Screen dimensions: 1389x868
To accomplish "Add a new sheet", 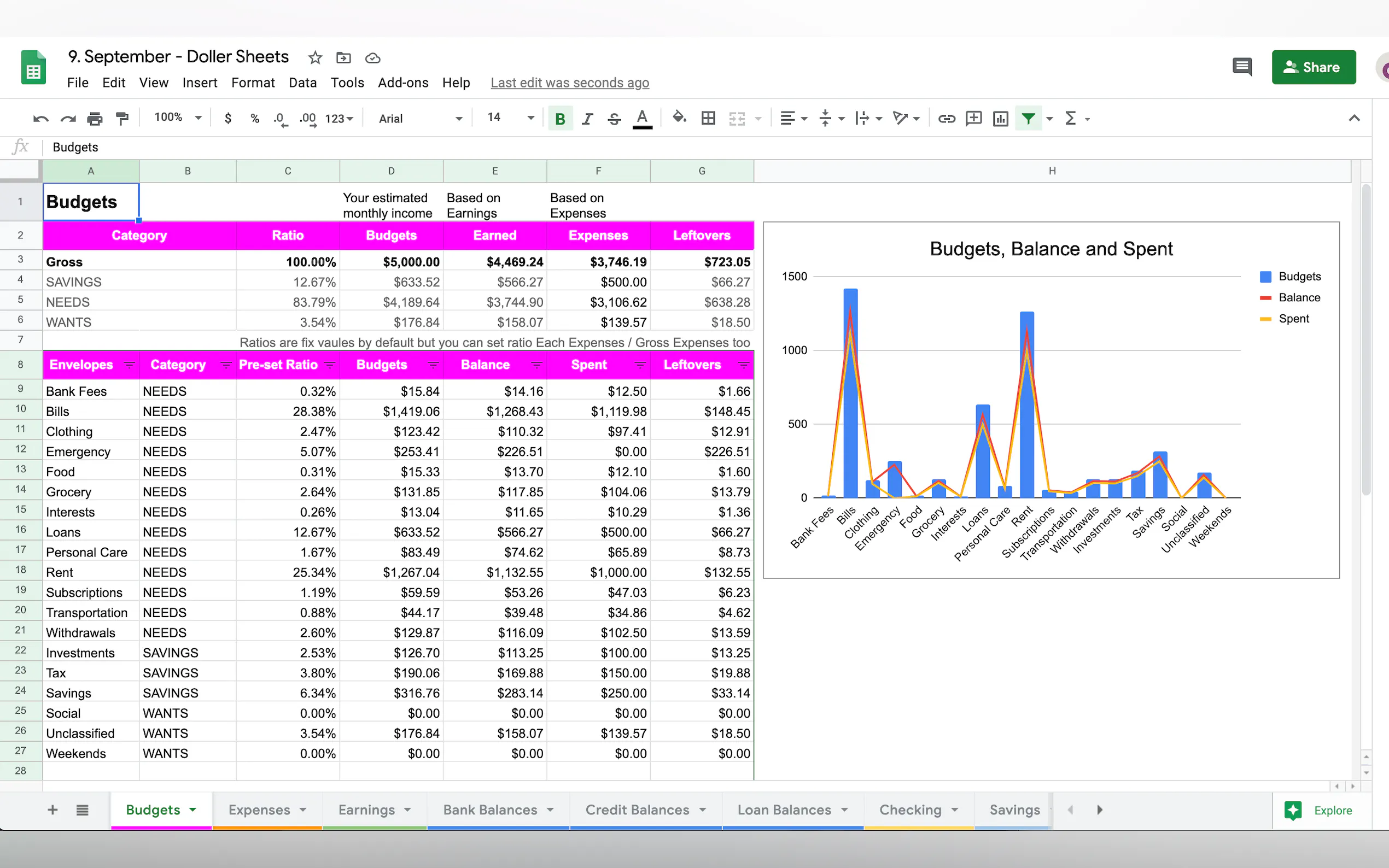I will (52, 810).
